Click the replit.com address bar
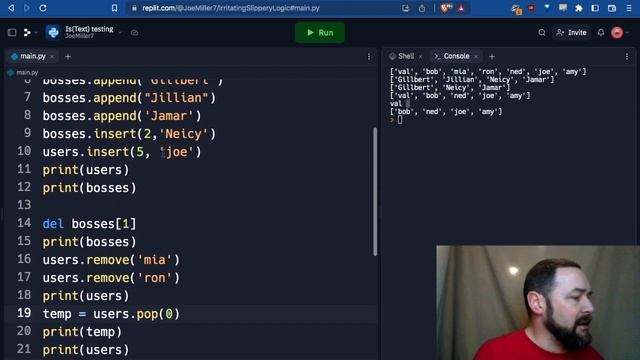The image size is (640, 360). (x=231, y=8)
